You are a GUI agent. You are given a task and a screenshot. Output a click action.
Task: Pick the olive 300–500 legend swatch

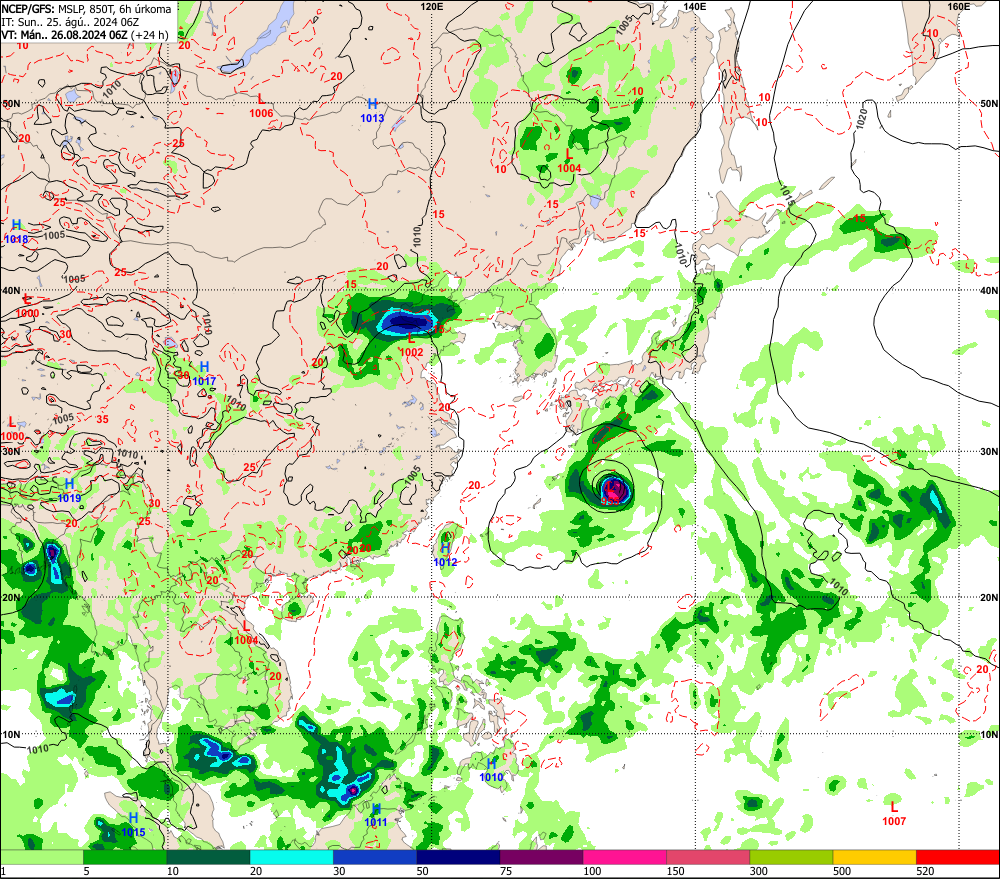(791, 857)
